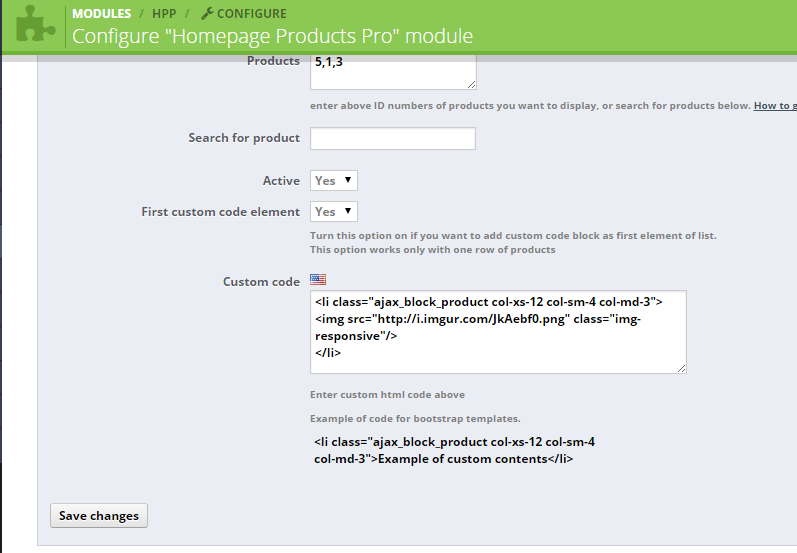The width and height of the screenshot is (797, 553).
Task: Click inside the Custom code textarea
Action: click(498, 332)
